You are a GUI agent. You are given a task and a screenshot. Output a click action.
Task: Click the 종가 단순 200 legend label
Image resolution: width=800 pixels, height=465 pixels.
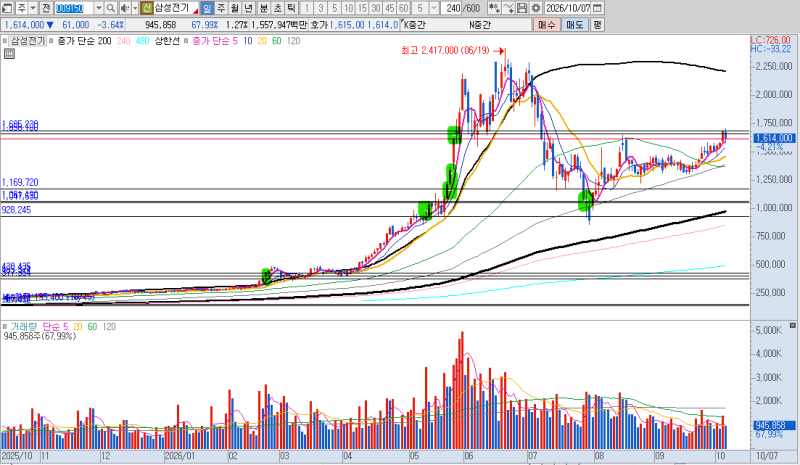click(84, 41)
